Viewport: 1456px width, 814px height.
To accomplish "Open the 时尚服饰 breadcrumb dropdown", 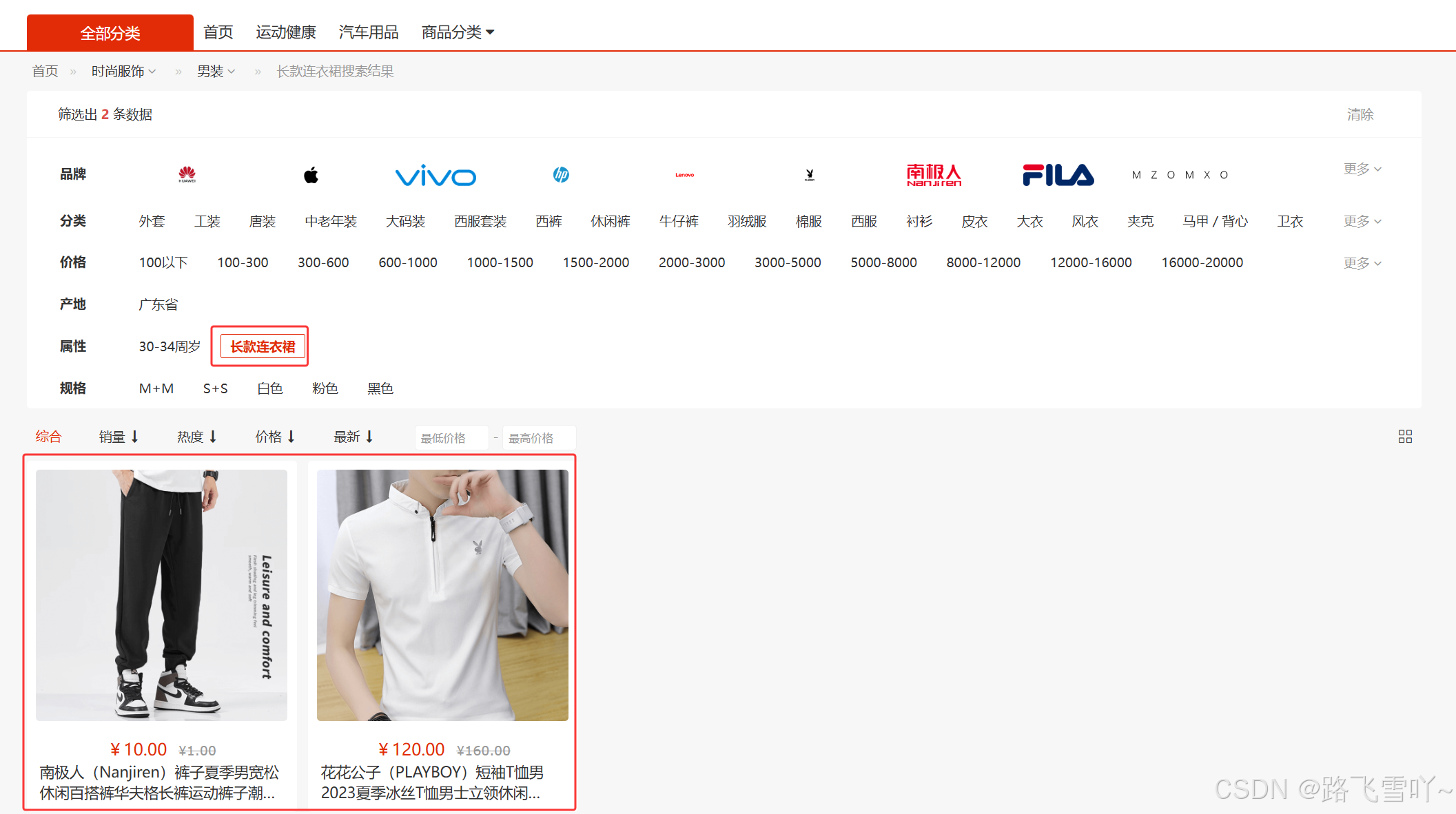I will coord(123,71).
